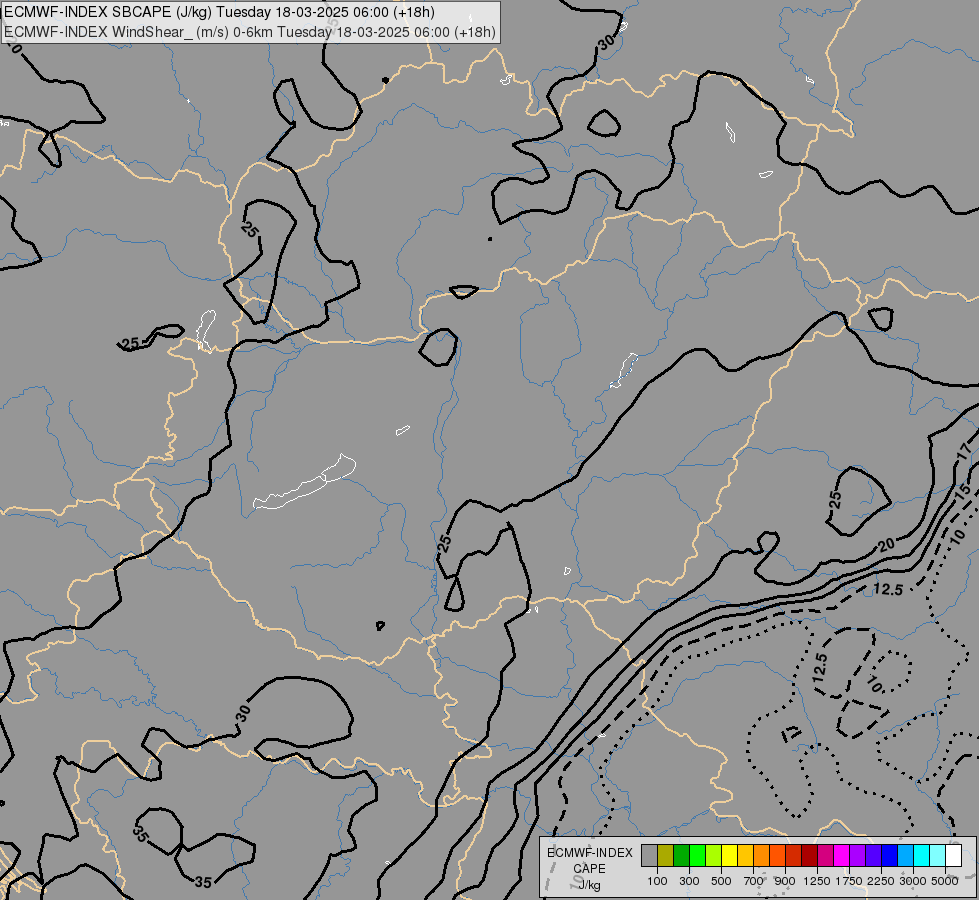This screenshot has width=979, height=900.
Task: Select the gold legend swatch
Action: pos(745,856)
